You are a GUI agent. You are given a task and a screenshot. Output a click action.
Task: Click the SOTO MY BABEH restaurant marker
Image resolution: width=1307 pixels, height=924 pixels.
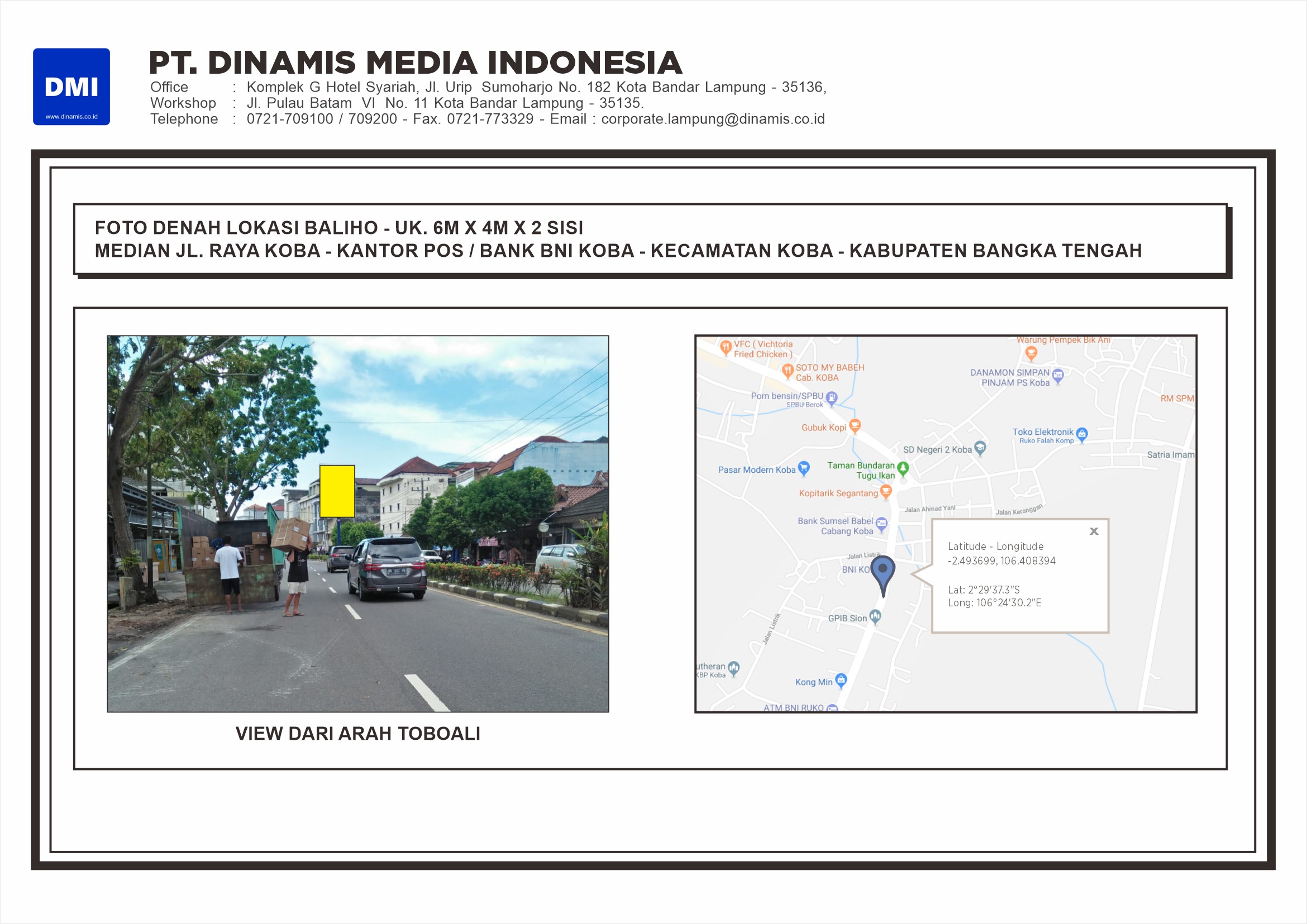pyautogui.click(x=788, y=371)
